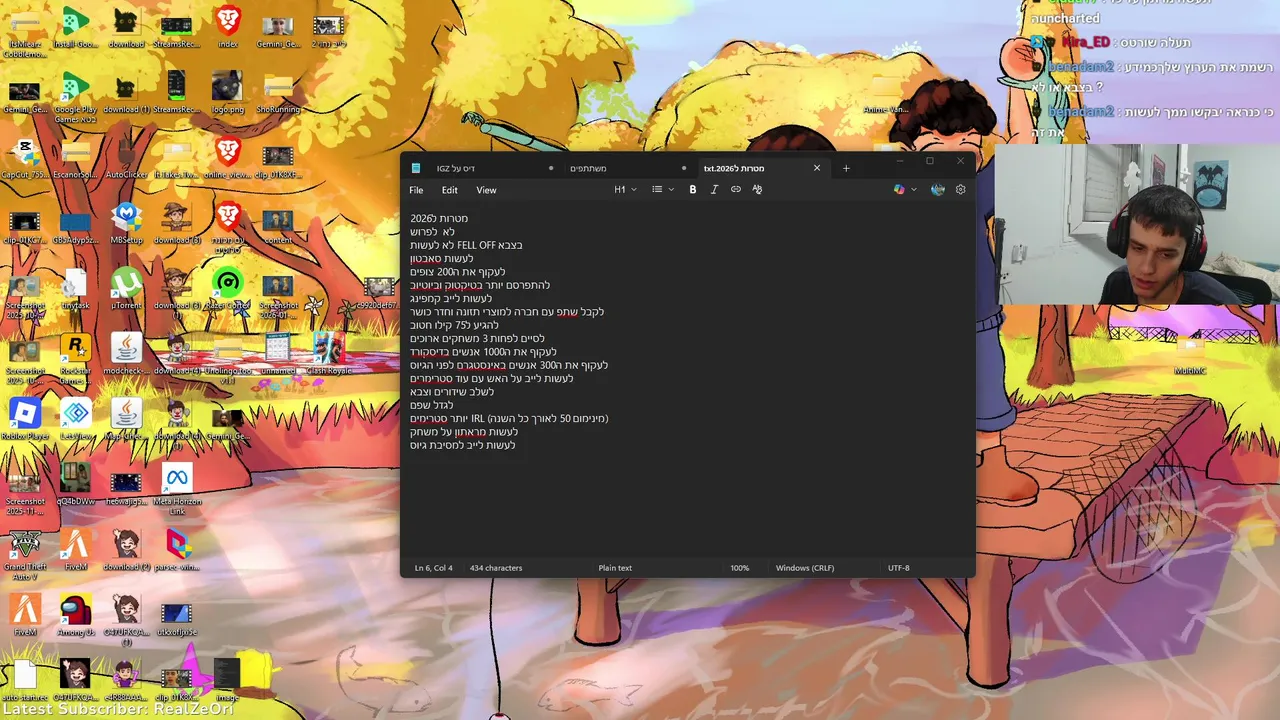Click the Copilot icon in Notepad
The height and width of the screenshot is (720, 1280).
[x=899, y=190]
